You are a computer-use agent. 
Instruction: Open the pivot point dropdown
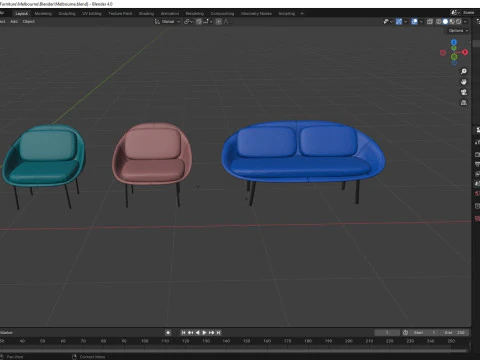pyautogui.click(x=188, y=22)
